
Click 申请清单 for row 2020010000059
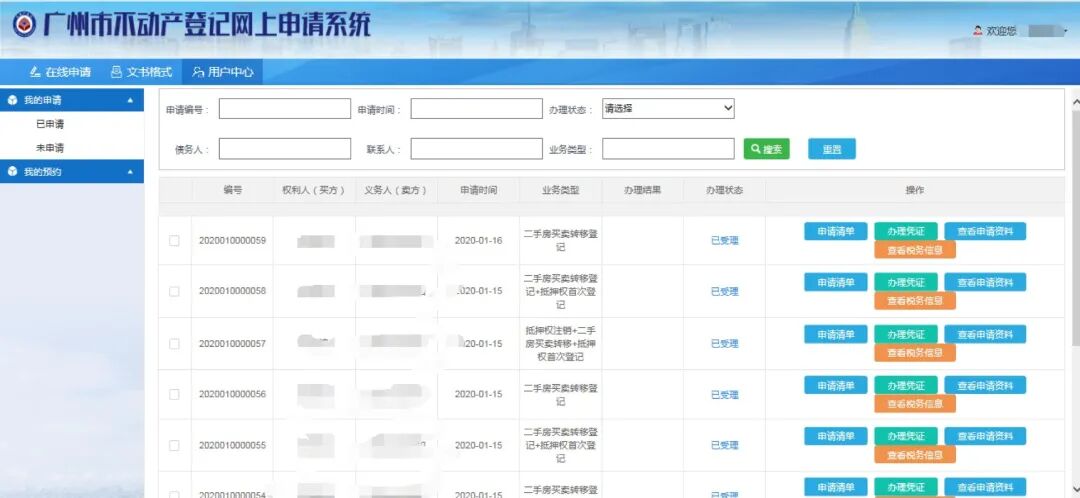[x=835, y=231]
